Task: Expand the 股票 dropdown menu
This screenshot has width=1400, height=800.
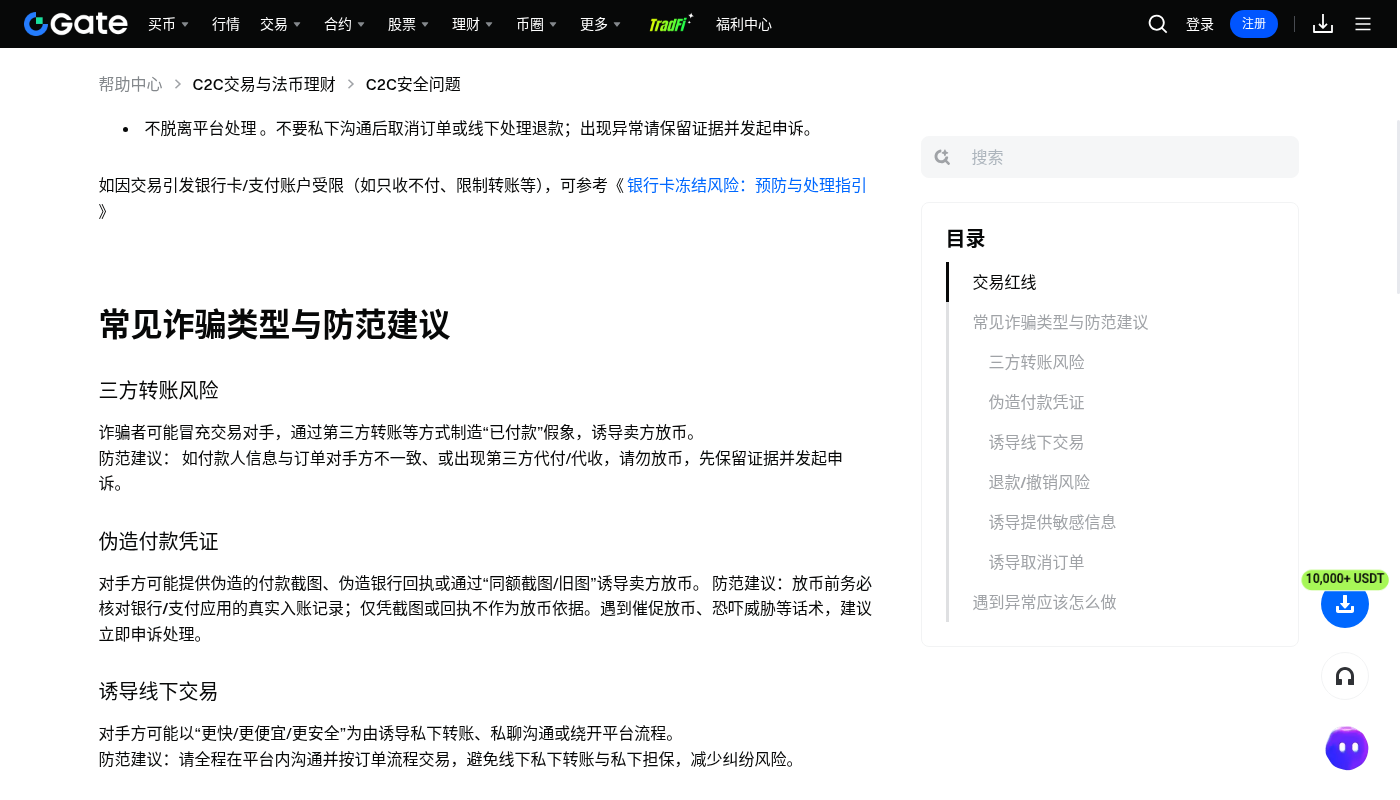Action: (x=409, y=24)
